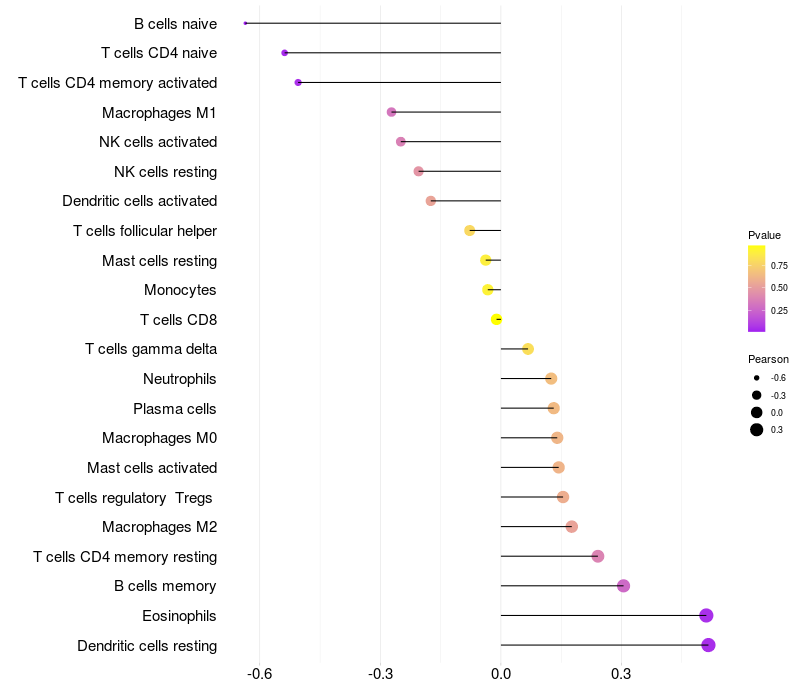Click the Plasma cells row label

coord(175,409)
